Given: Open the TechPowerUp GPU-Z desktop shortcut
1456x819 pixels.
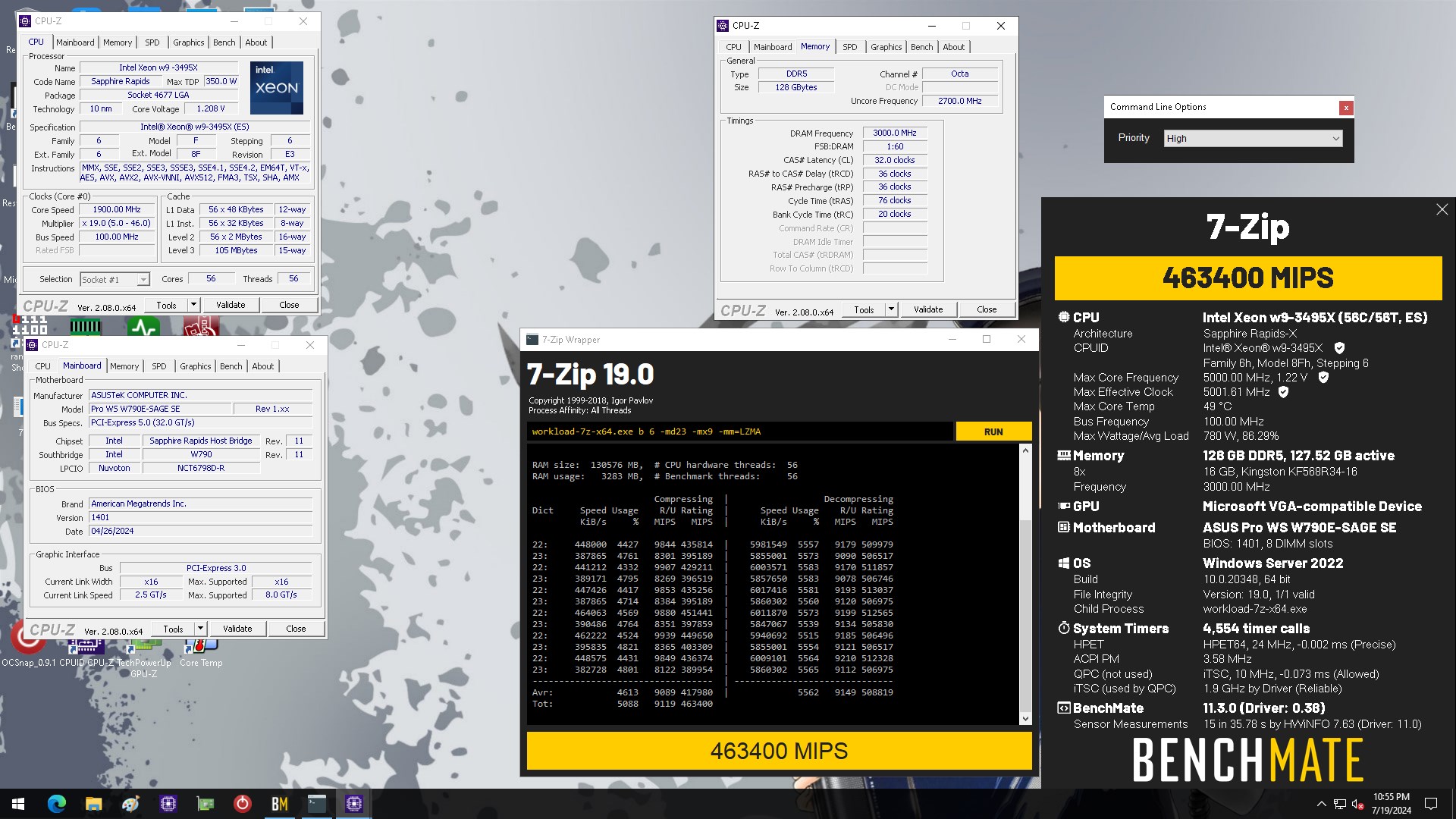Looking at the screenshot, I should click(x=143, y=656).
